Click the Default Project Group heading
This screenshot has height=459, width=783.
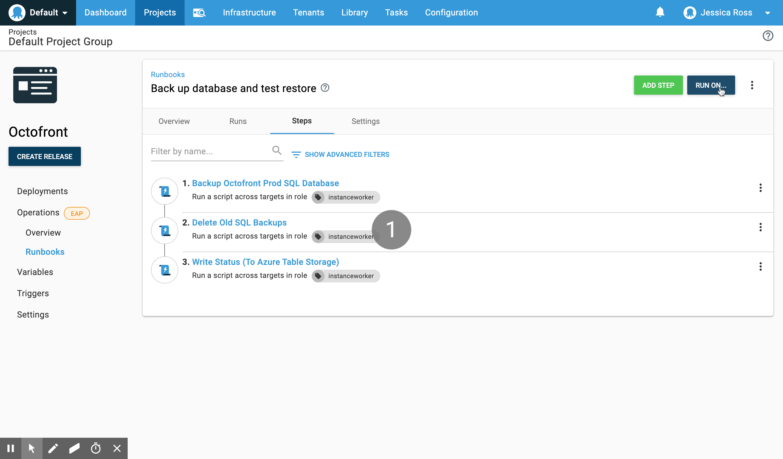point(60,41)
